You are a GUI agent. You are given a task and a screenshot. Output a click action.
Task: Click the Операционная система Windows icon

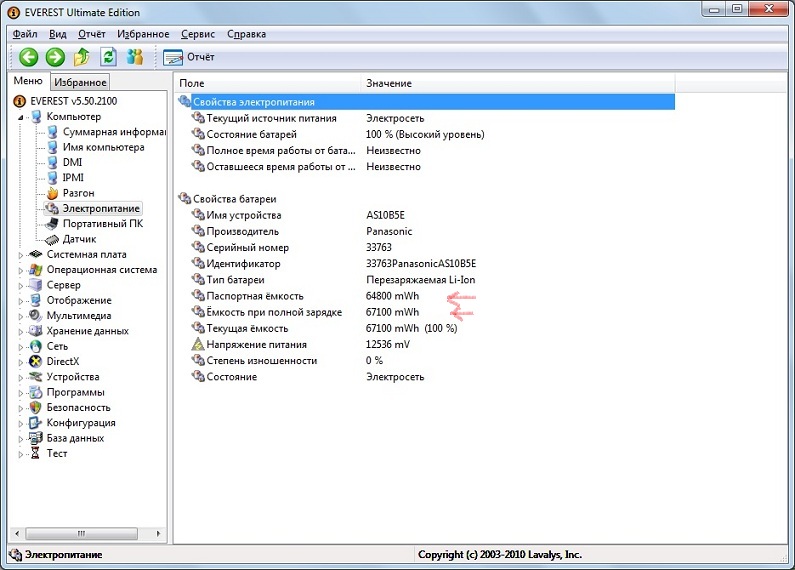coord(35,270)
